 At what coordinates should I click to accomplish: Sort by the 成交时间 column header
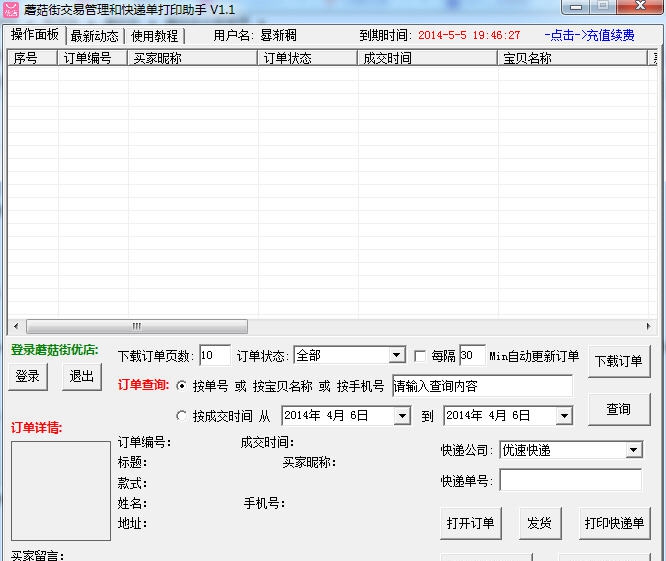pos(428,58)
